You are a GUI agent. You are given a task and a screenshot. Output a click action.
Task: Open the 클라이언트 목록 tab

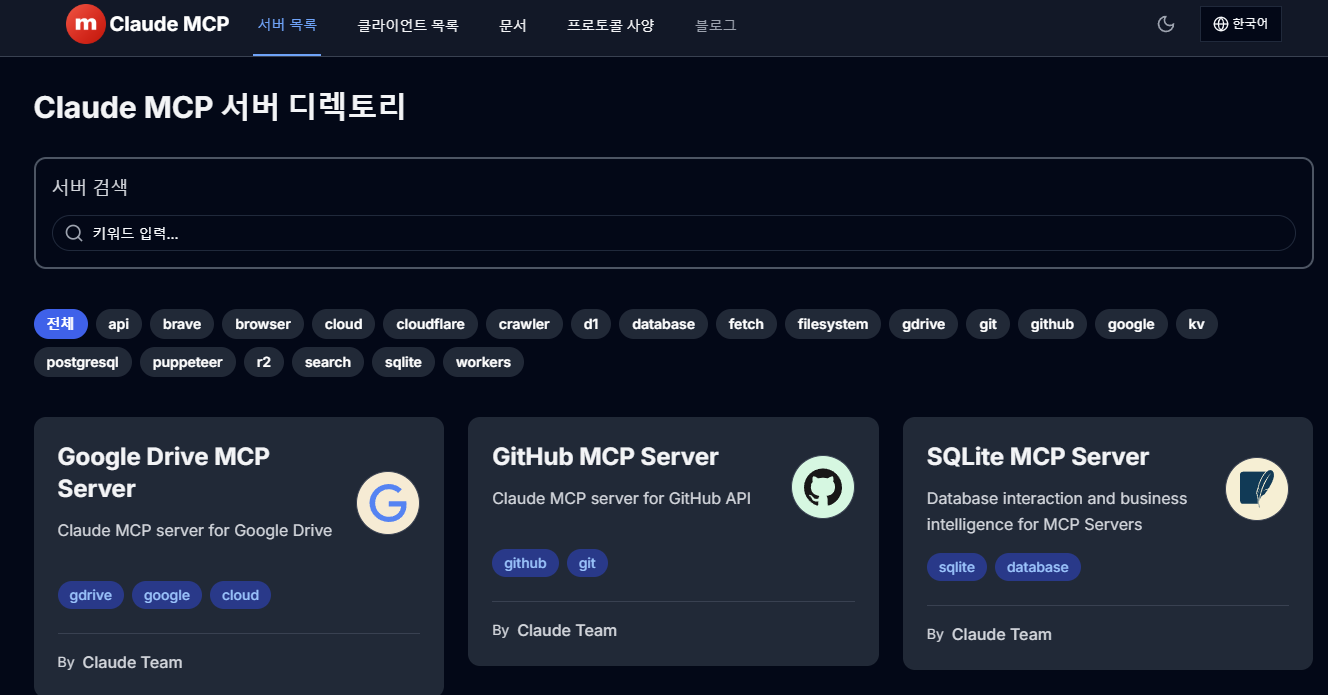408,25
